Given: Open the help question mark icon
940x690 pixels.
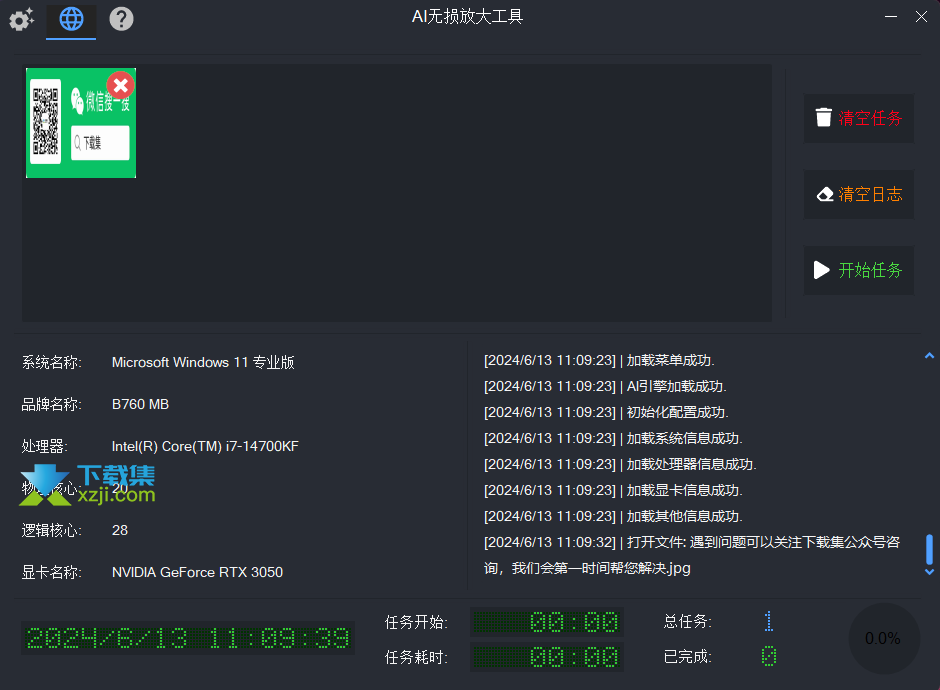Looking at the screenshot, I should coord(121,19).
